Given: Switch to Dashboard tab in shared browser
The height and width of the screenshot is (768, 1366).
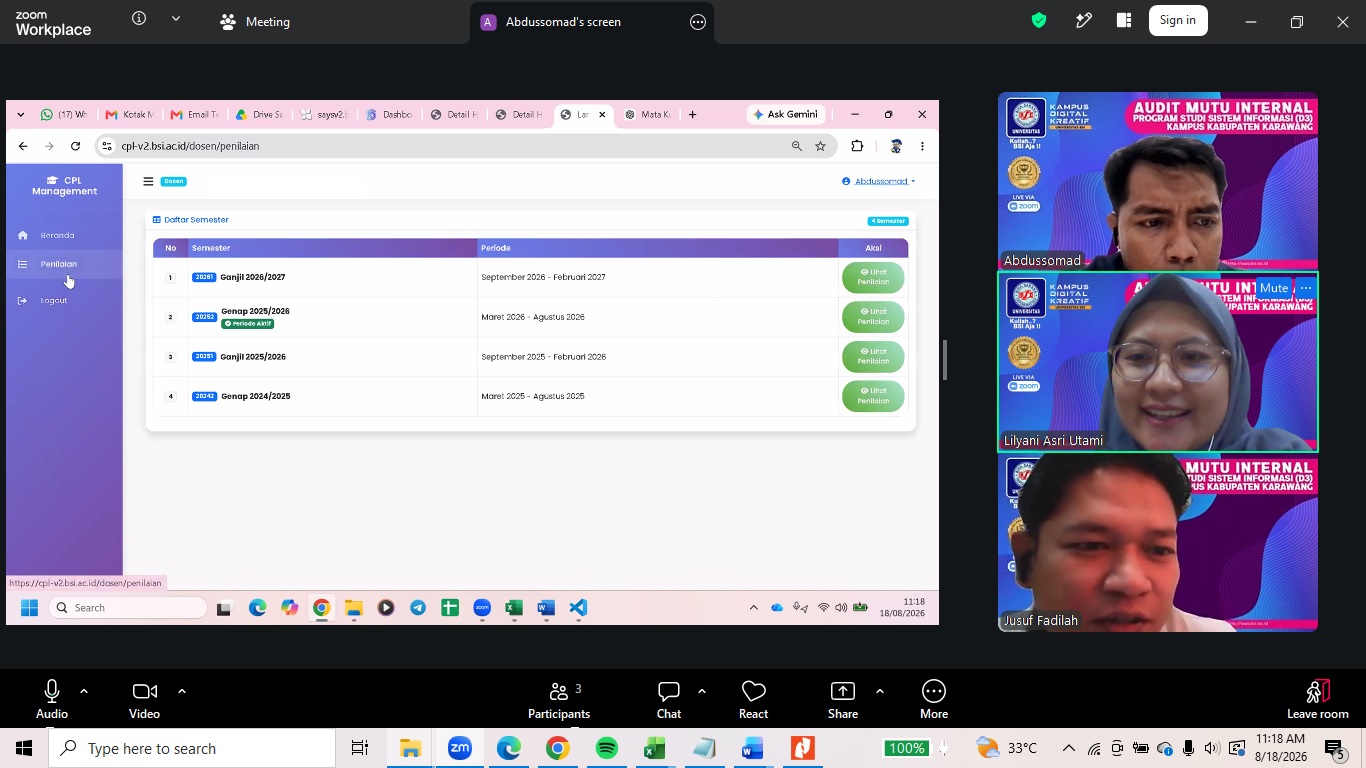Looking at the screenshot, I should click(x=389, y=115).
